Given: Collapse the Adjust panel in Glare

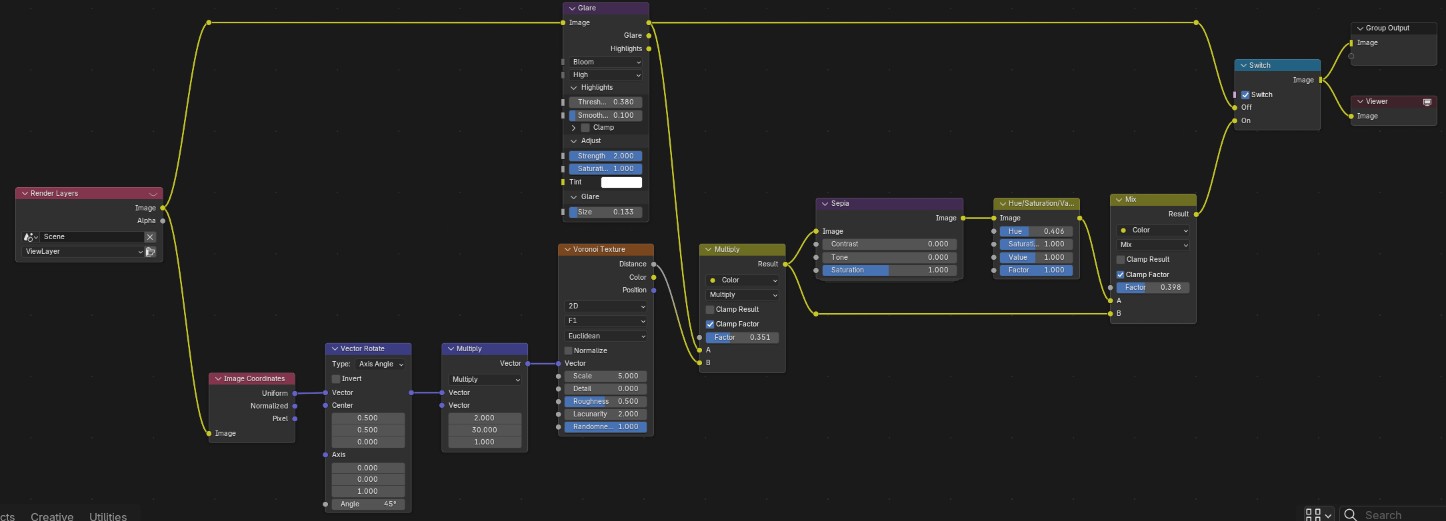Looking at the screenshot, I should [574, 141].
